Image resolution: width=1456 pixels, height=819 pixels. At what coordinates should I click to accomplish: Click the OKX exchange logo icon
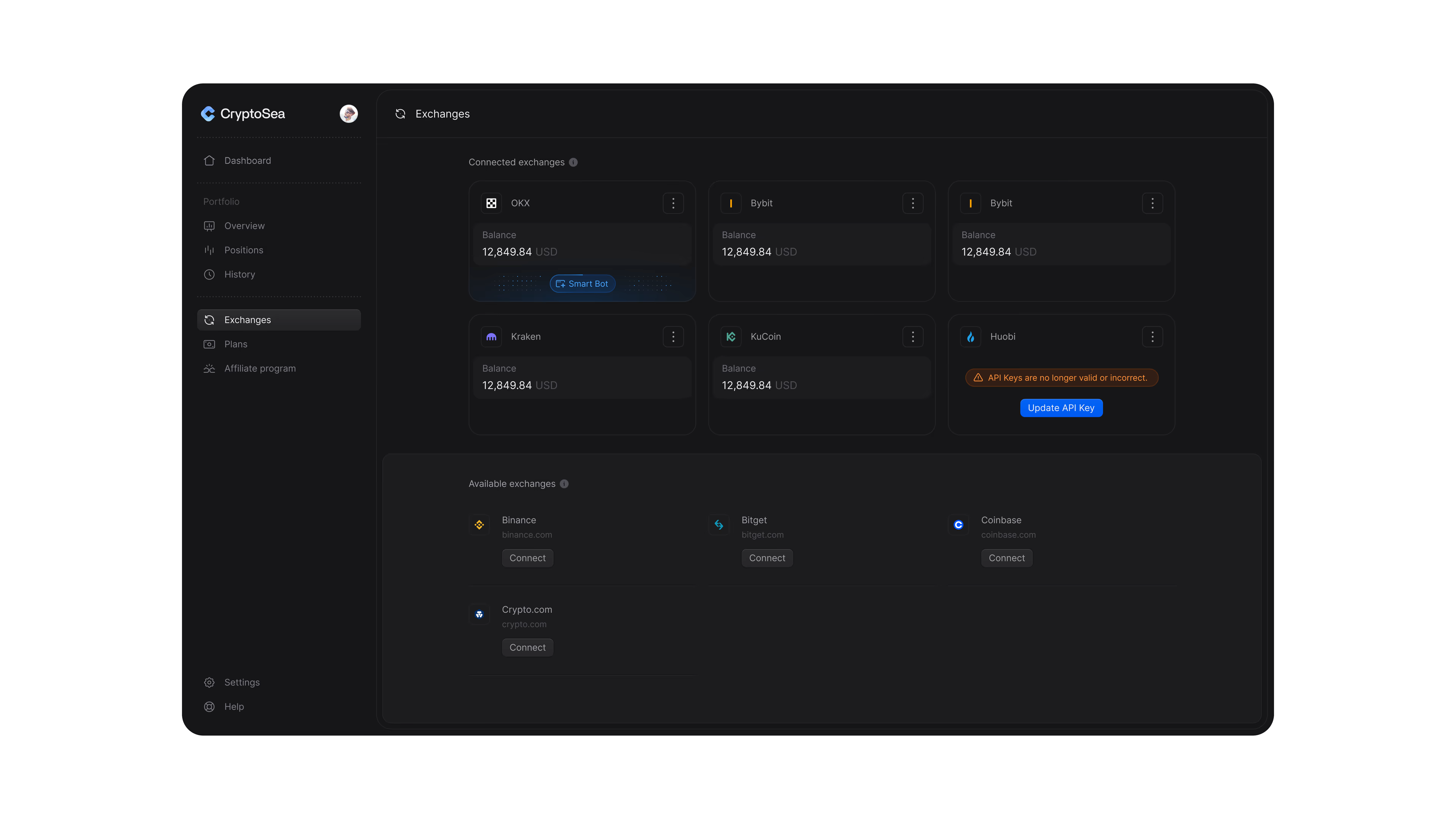coord(491,203)
